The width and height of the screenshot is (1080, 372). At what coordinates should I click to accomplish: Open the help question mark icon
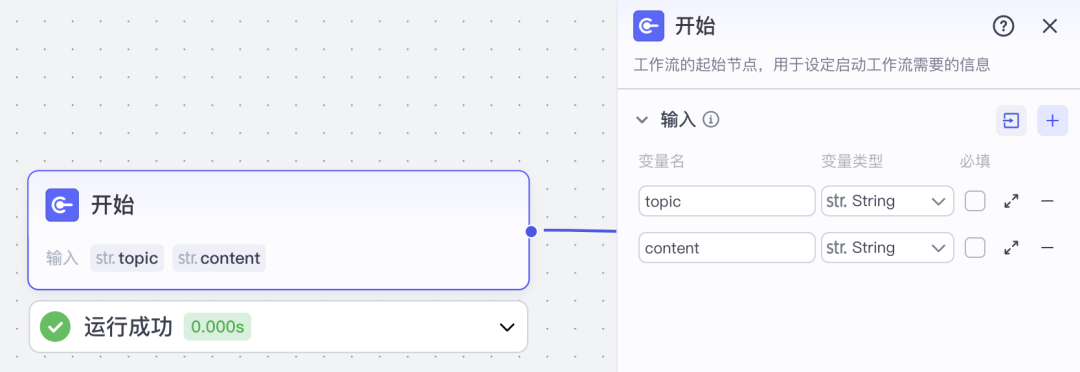(1004, 26)
